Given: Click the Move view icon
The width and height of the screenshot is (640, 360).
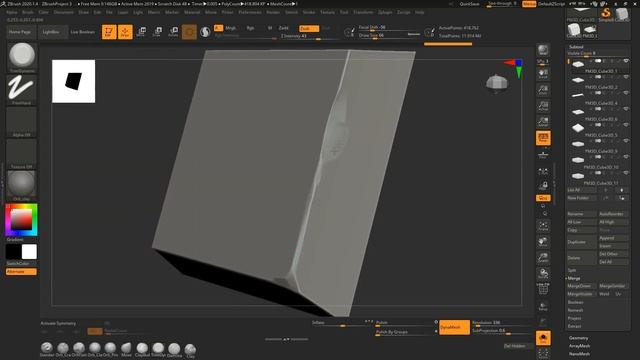Looking at the screenshot, I should [x=543, y=242].
